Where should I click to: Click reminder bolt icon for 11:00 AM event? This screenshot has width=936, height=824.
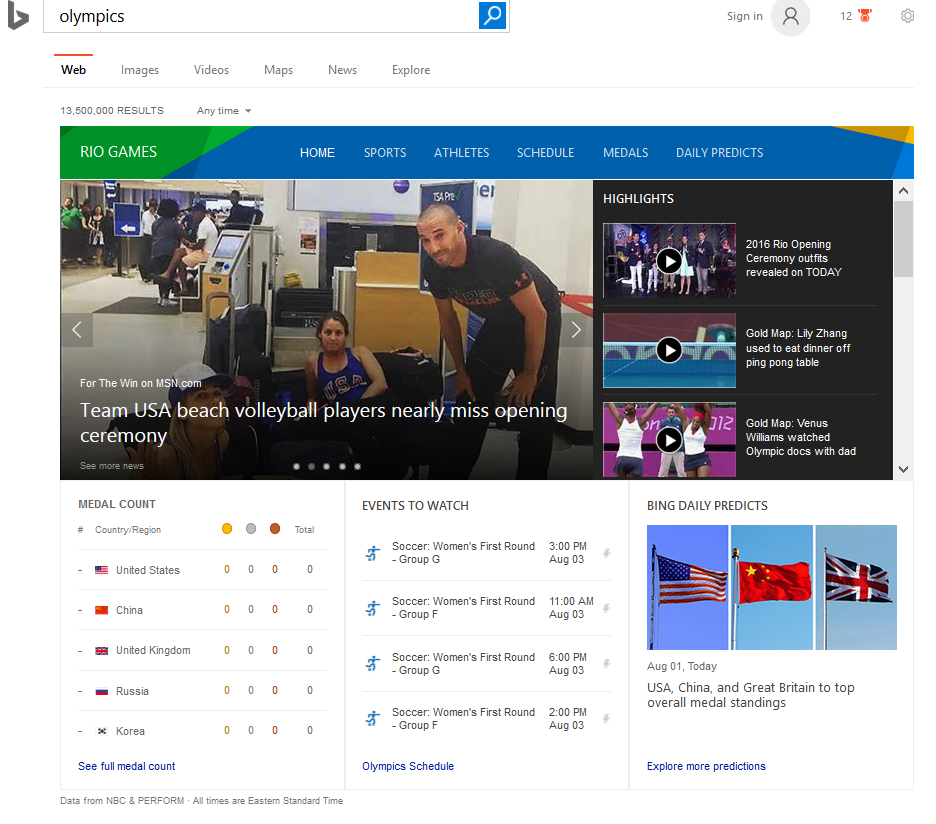coord(606,608)
